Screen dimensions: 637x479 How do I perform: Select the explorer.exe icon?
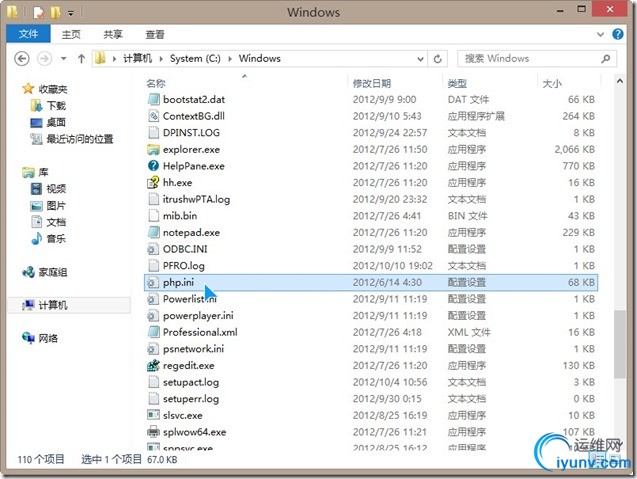pyautogui.click(x=153, y=149)
